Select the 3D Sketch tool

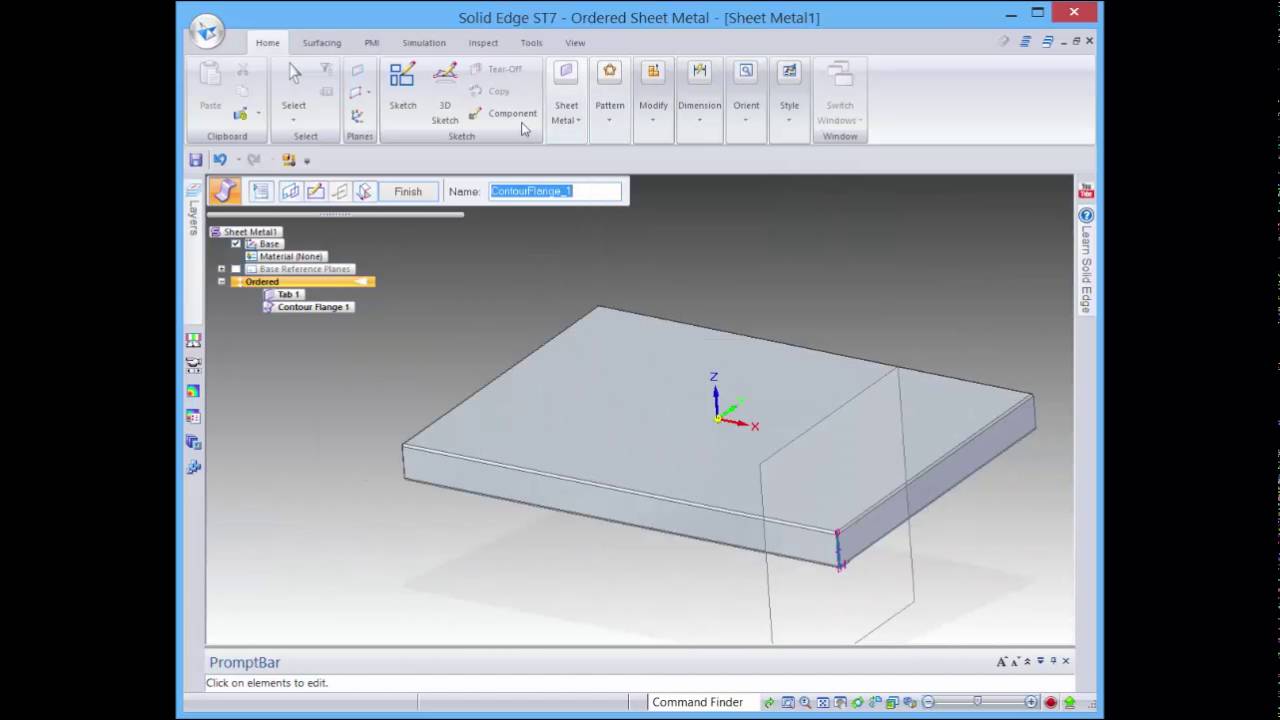[445, 93]
